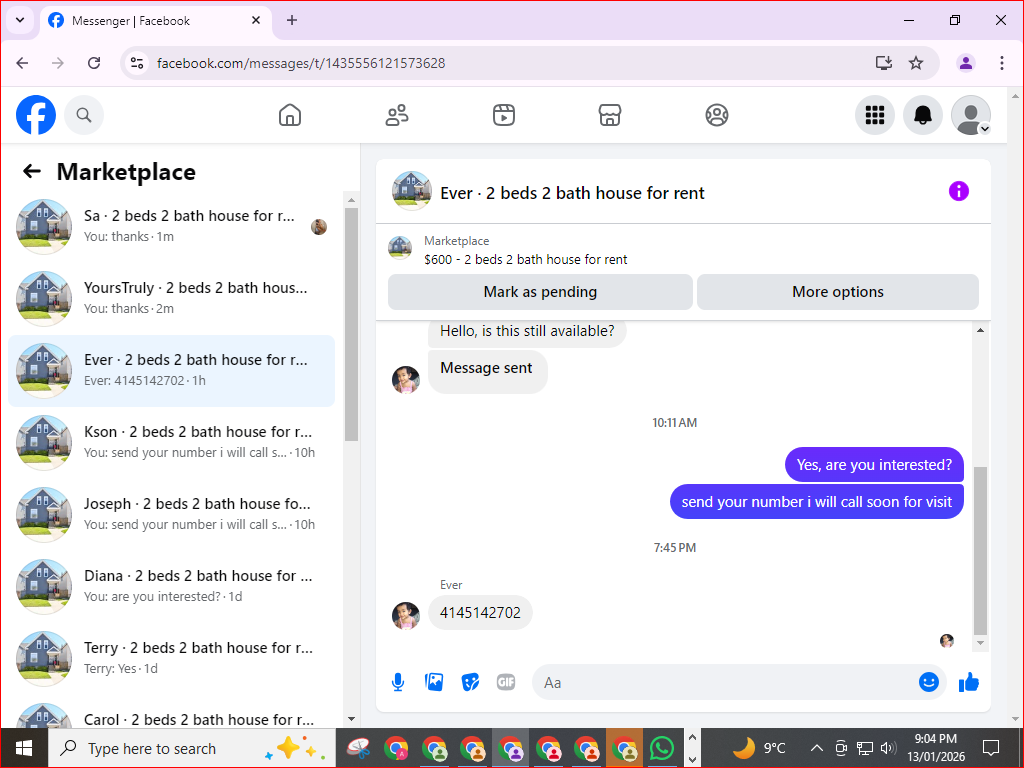Open the Notifications bell
1024x768 pixels.
tap(922, 115)
